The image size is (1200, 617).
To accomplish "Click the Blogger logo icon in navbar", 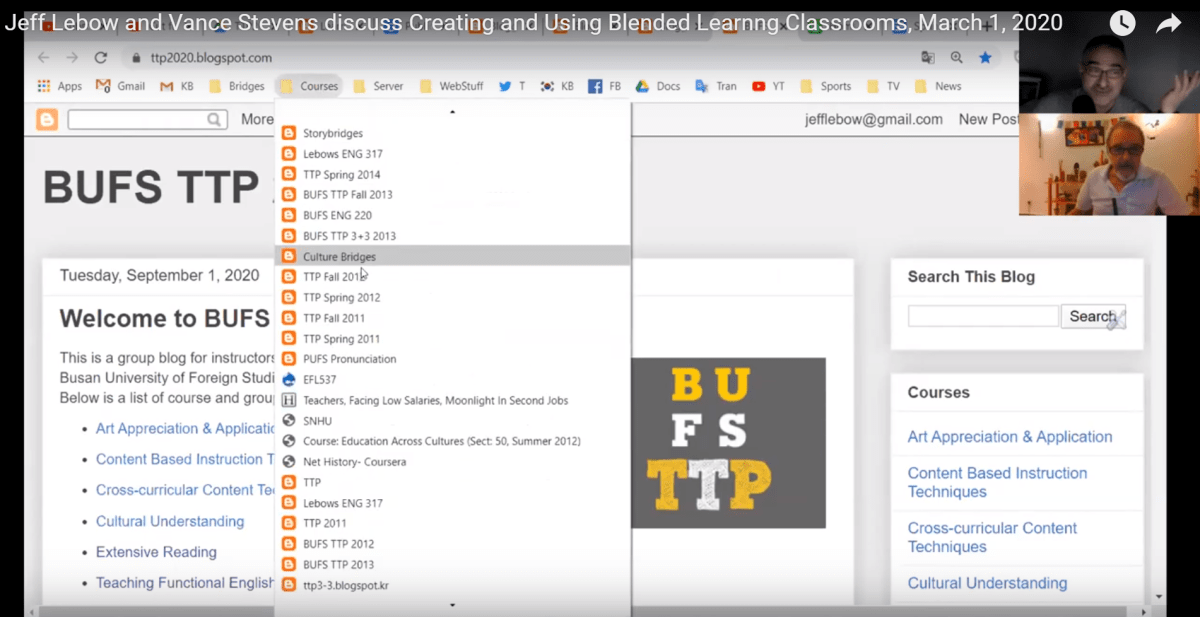I will click(x=47, y=120).
